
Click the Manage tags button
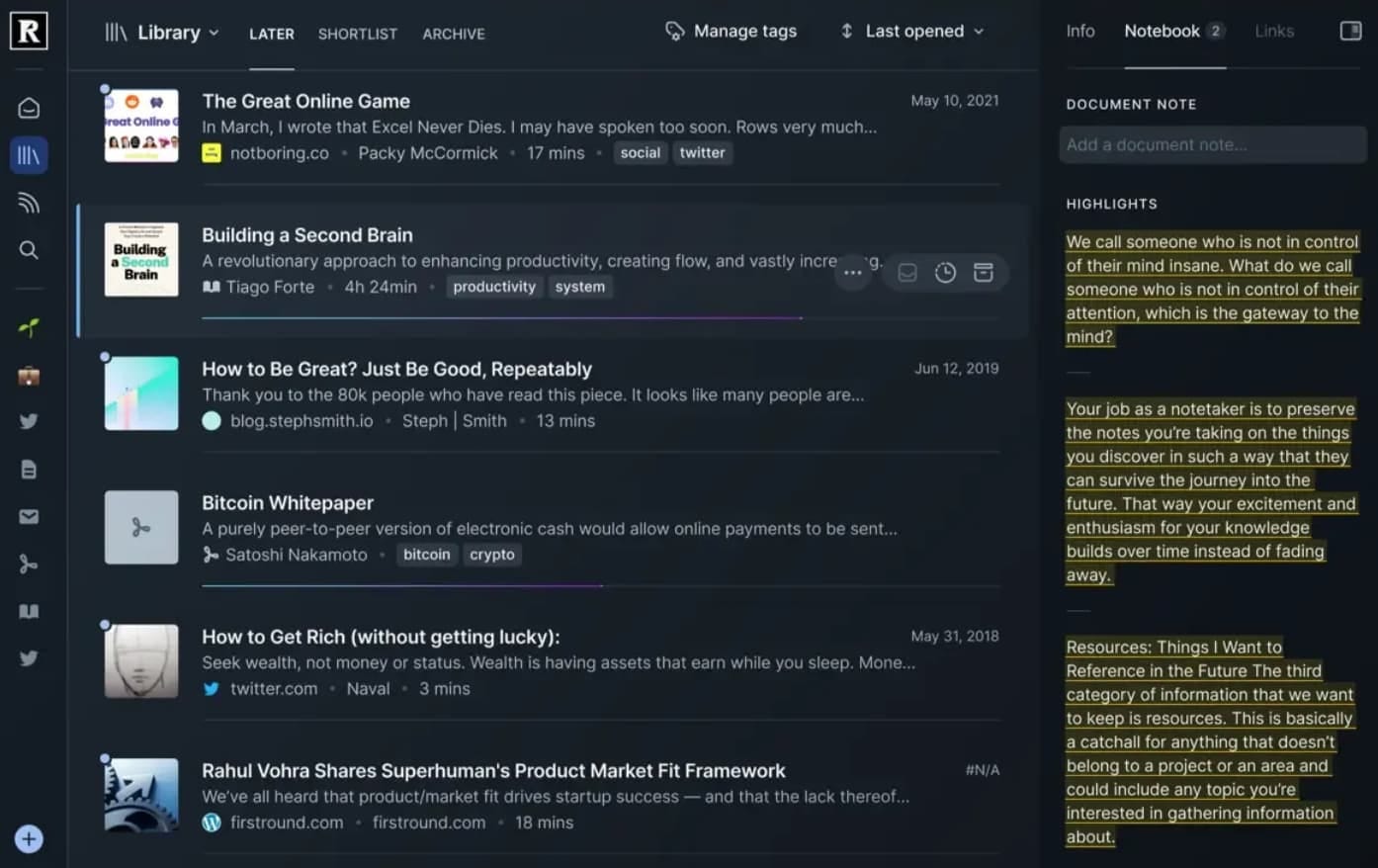tap(732, 32)
